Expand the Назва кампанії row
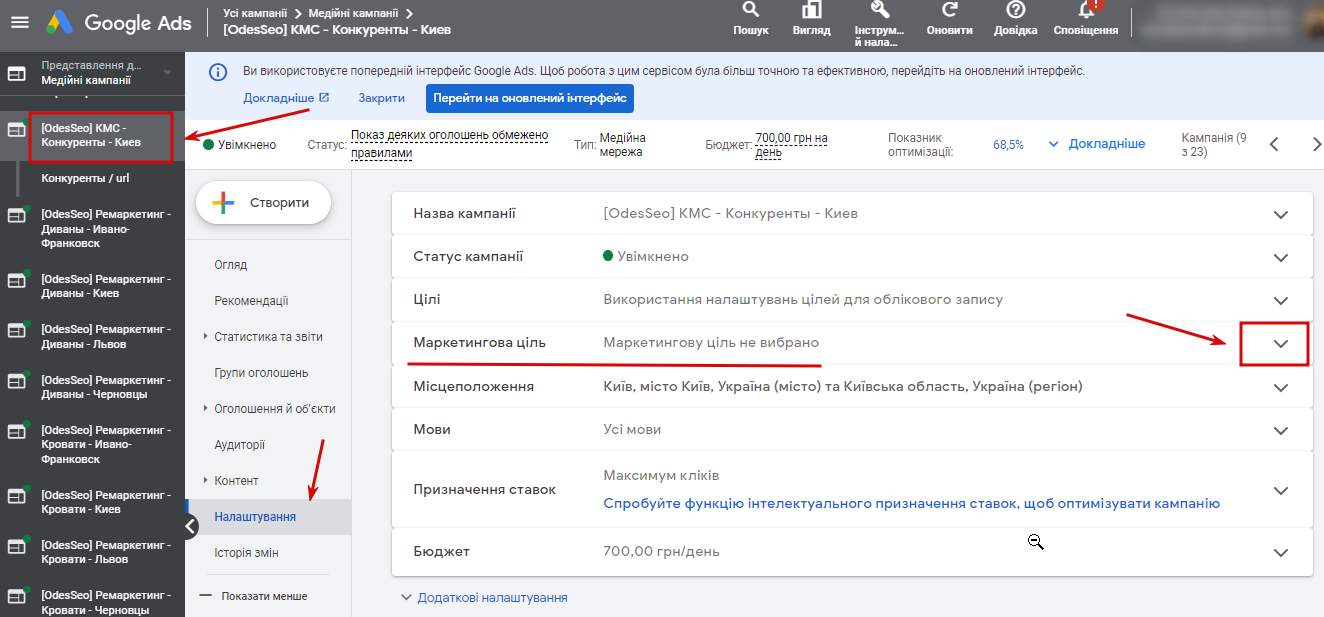 [x=1280, y=214]
